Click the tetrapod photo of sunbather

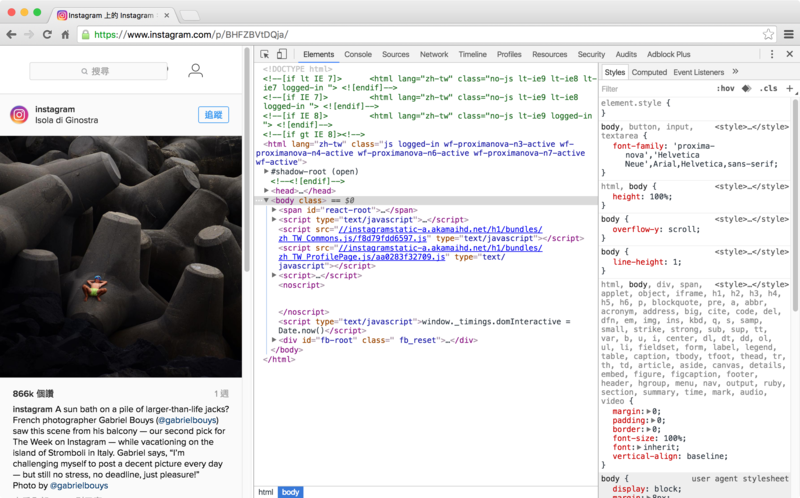[x=121, y=256]
